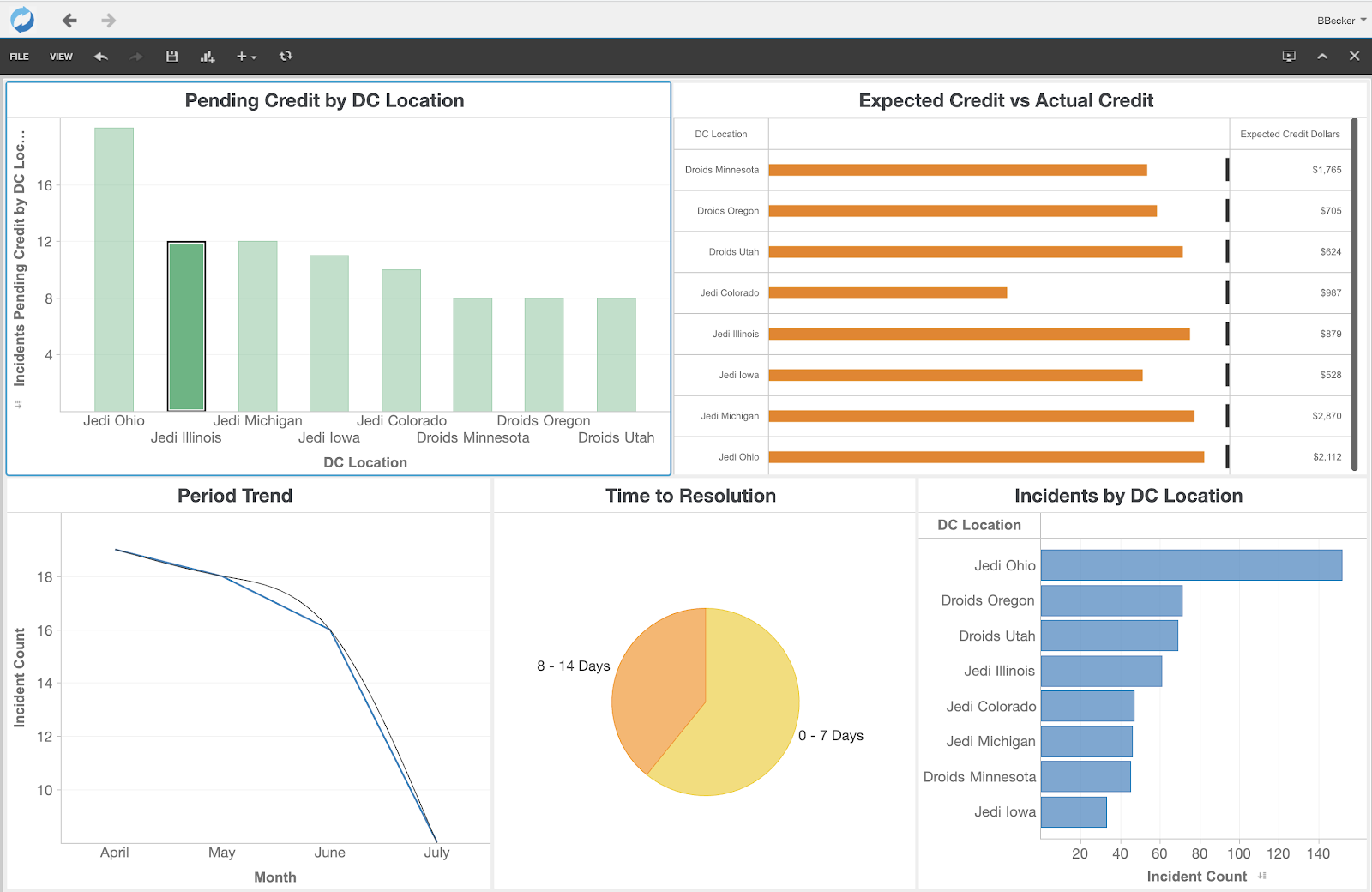Click the Expected Credit Dollars column header
The width and height of the screenshot is (1372, 892).
(1290, 134)
